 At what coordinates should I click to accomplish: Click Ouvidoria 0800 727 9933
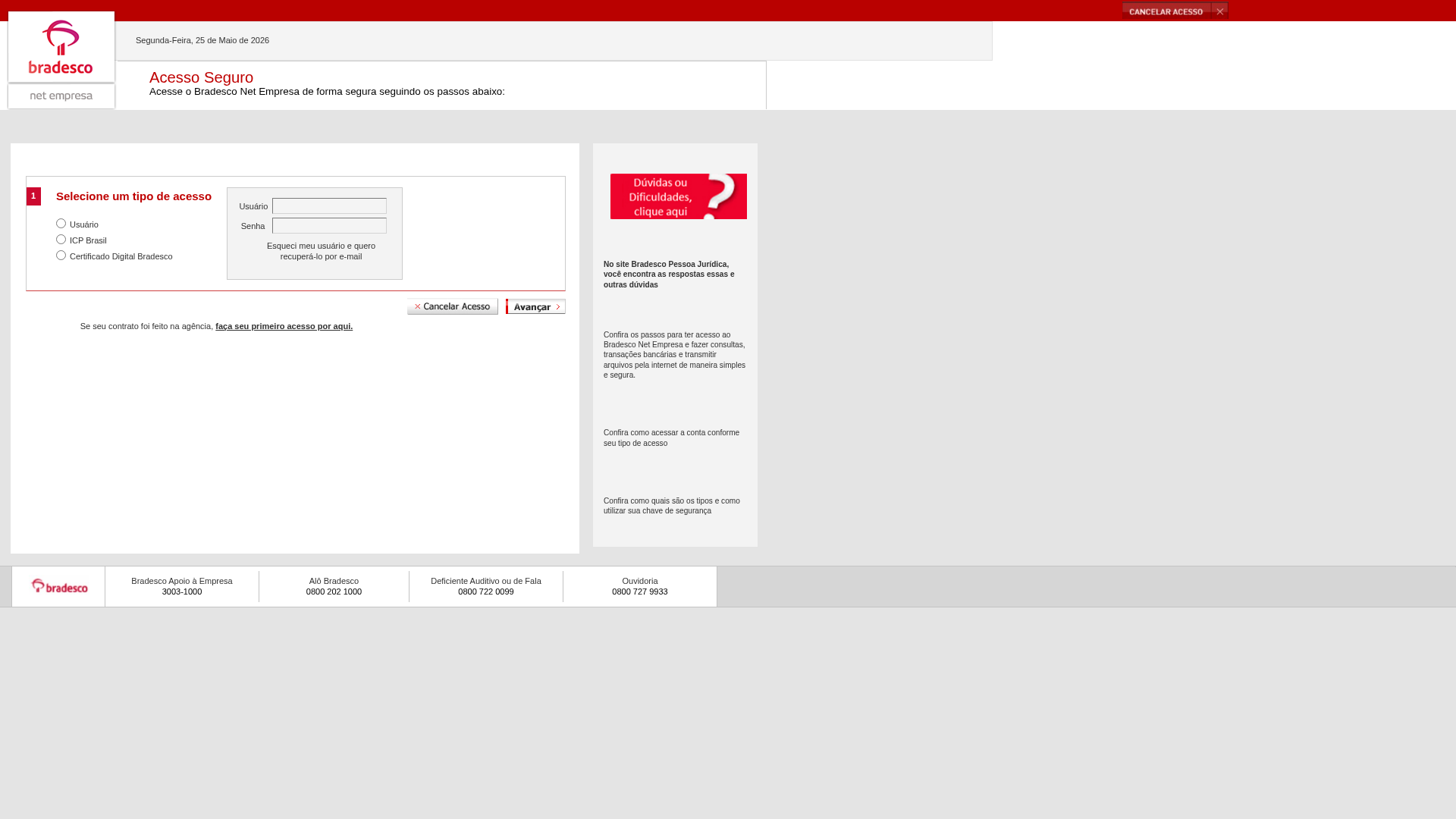640,586
